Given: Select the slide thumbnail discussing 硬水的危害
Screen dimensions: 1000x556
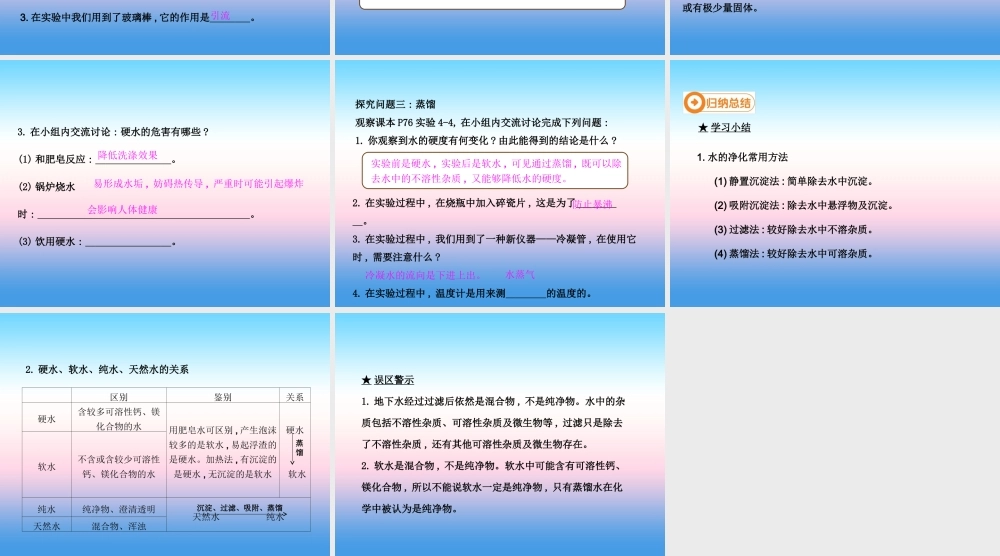Looking at the screenshot, I should coord(165,184).
